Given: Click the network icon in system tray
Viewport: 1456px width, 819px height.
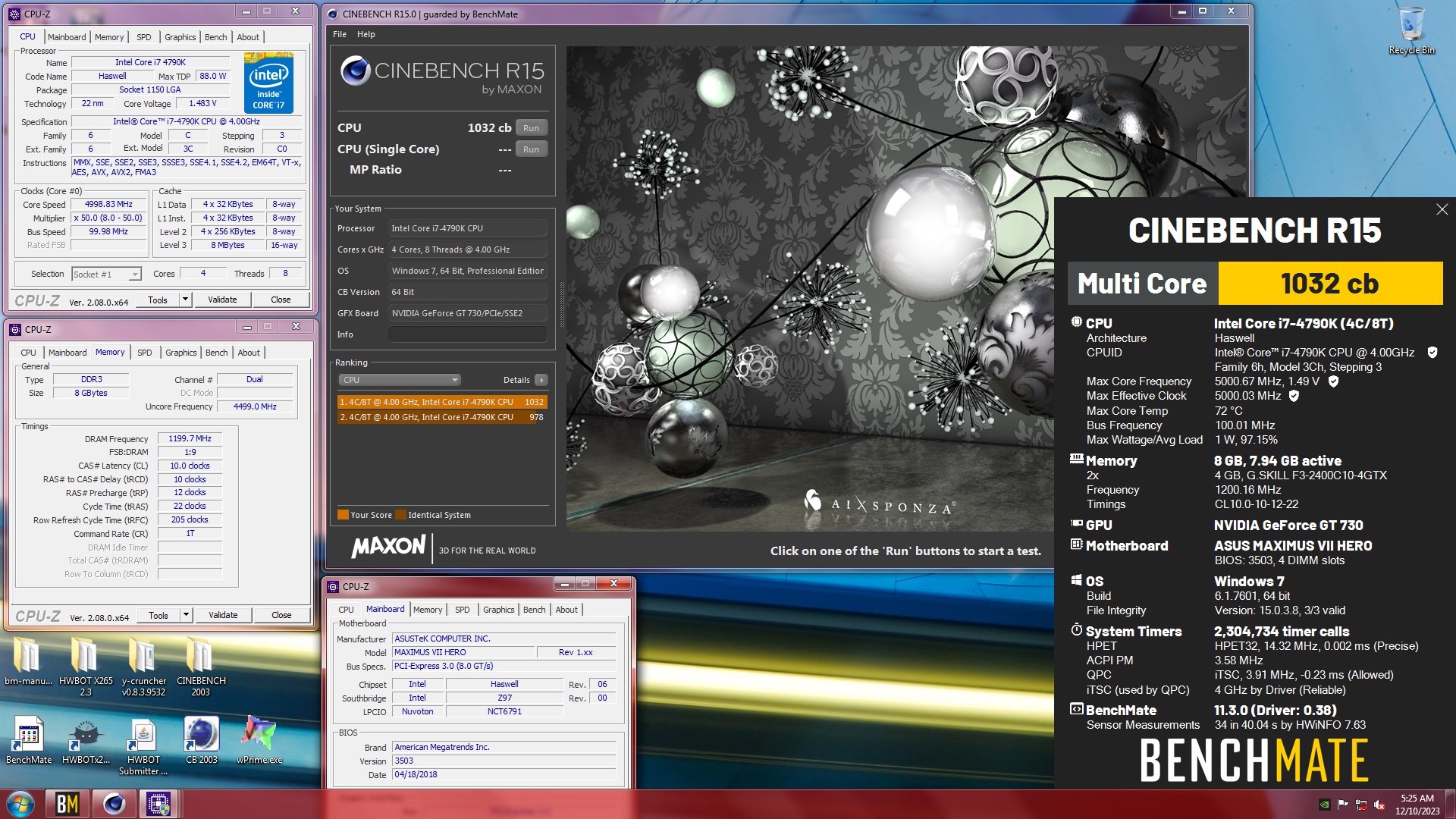Looking at the screenshot, I should [x=1361, y=805].
